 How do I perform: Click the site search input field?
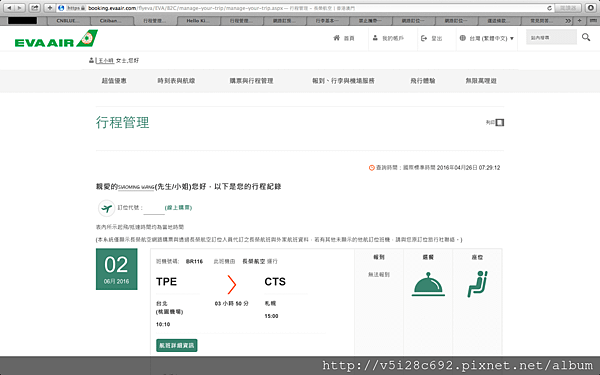(x=551, y=38)
